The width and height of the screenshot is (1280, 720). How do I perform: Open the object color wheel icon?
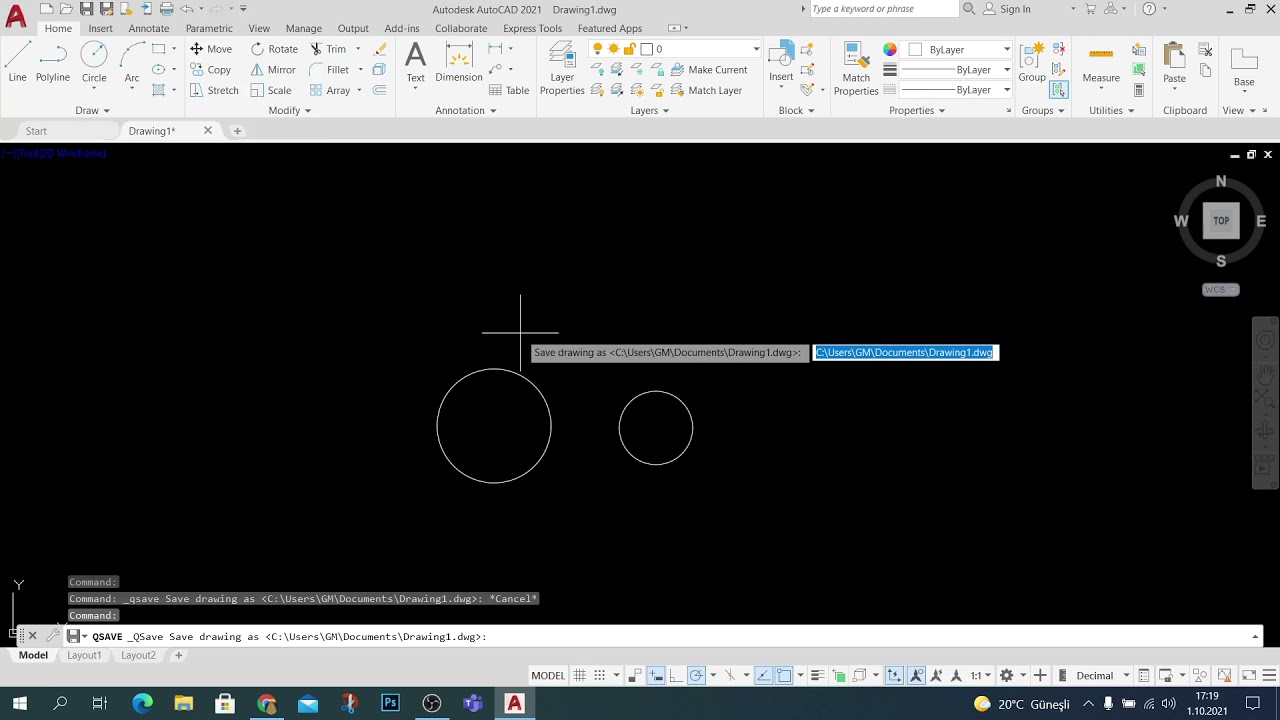(x=890, y=49)
